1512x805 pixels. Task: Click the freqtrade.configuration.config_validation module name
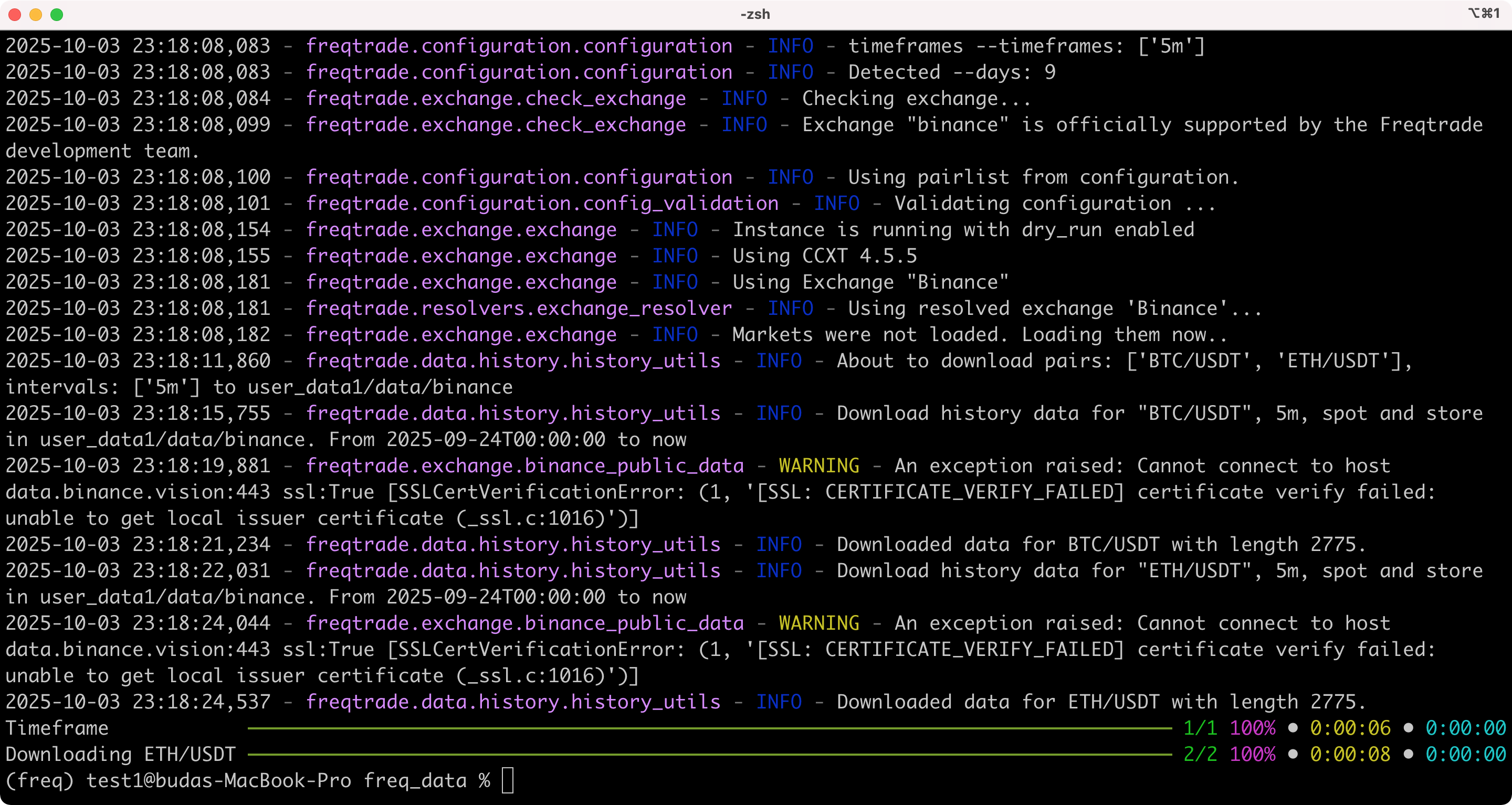[542, 204]
